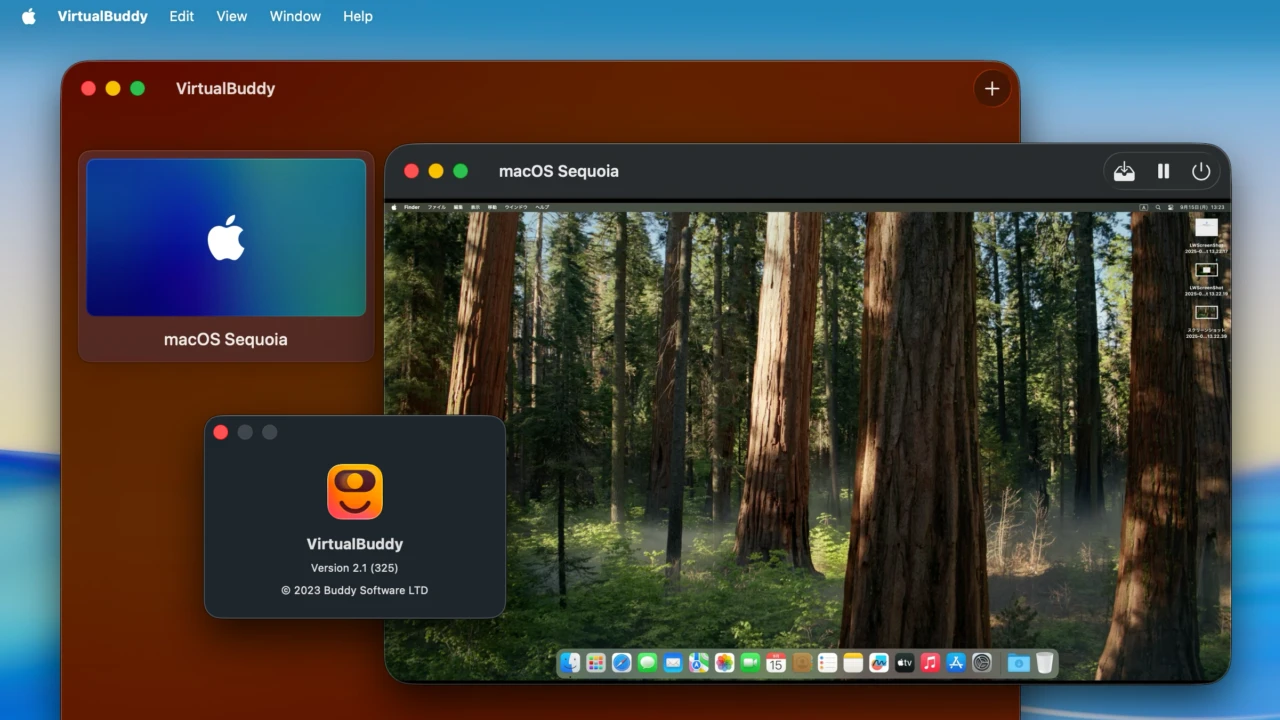Viewport: 1280px width, 720px height.
Task: Expand the Downloads stack in the guest Dock
Action: [1019, 662]
